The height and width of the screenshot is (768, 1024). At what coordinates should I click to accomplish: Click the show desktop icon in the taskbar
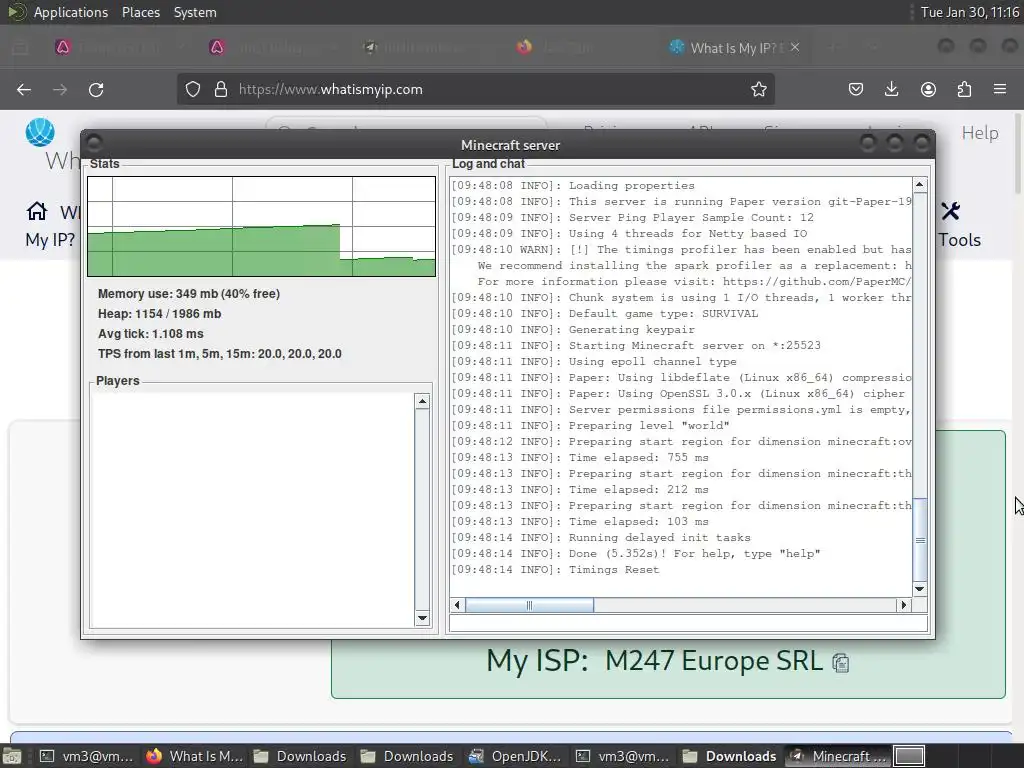(12, 757)
